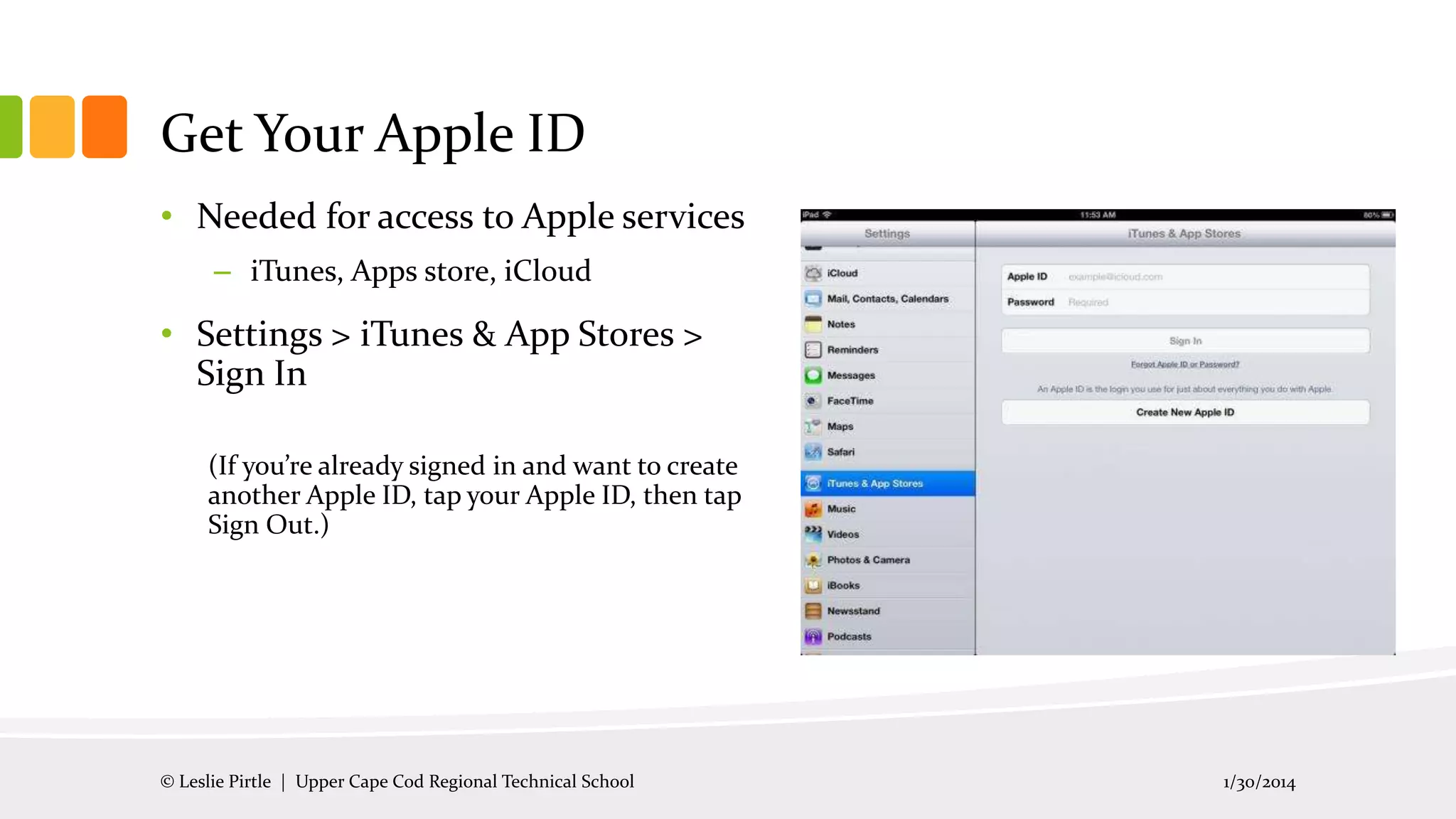The image size is (1456, 819).
Task: Click the 11:53 AM clock in status bar
Action: click(1098, 215)
